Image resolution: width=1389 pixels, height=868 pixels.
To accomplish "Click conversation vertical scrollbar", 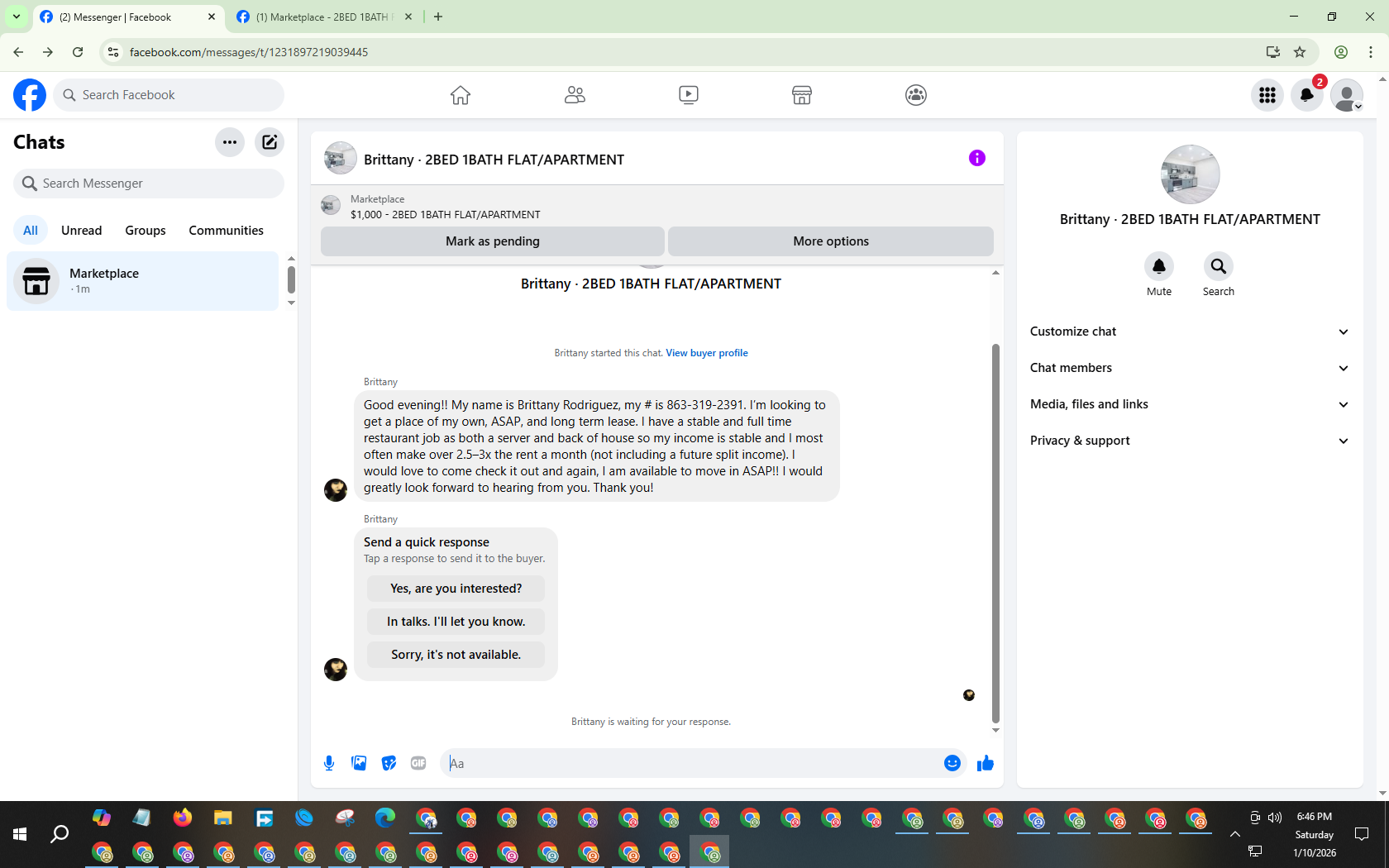I will tap(995, 533).
